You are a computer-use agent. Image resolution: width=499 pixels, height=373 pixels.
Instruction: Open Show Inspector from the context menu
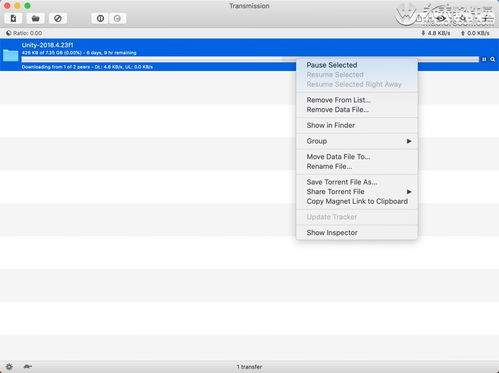[357, 232]
